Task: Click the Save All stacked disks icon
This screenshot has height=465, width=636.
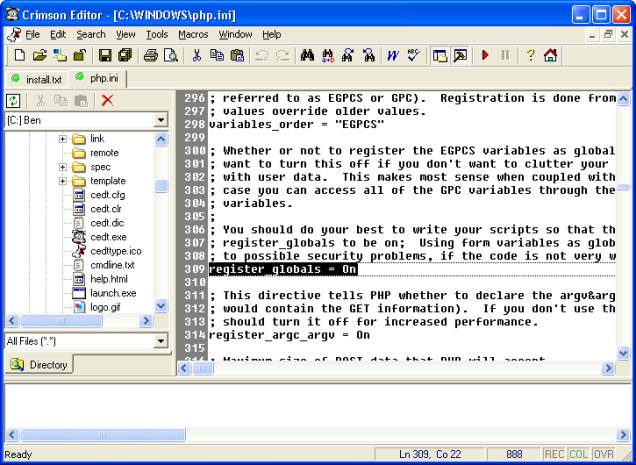Action: pyautogui.click(x=125, y=55)
